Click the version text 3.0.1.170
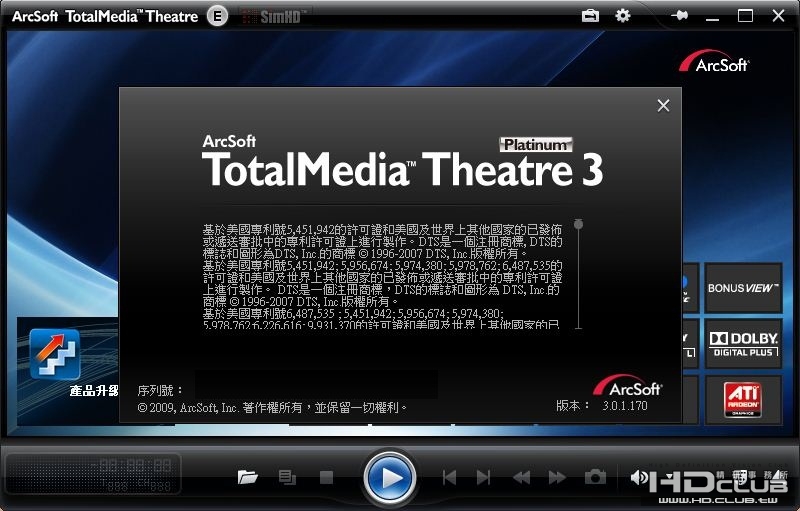Screen dimensions: 800x511 coord(624,406)
